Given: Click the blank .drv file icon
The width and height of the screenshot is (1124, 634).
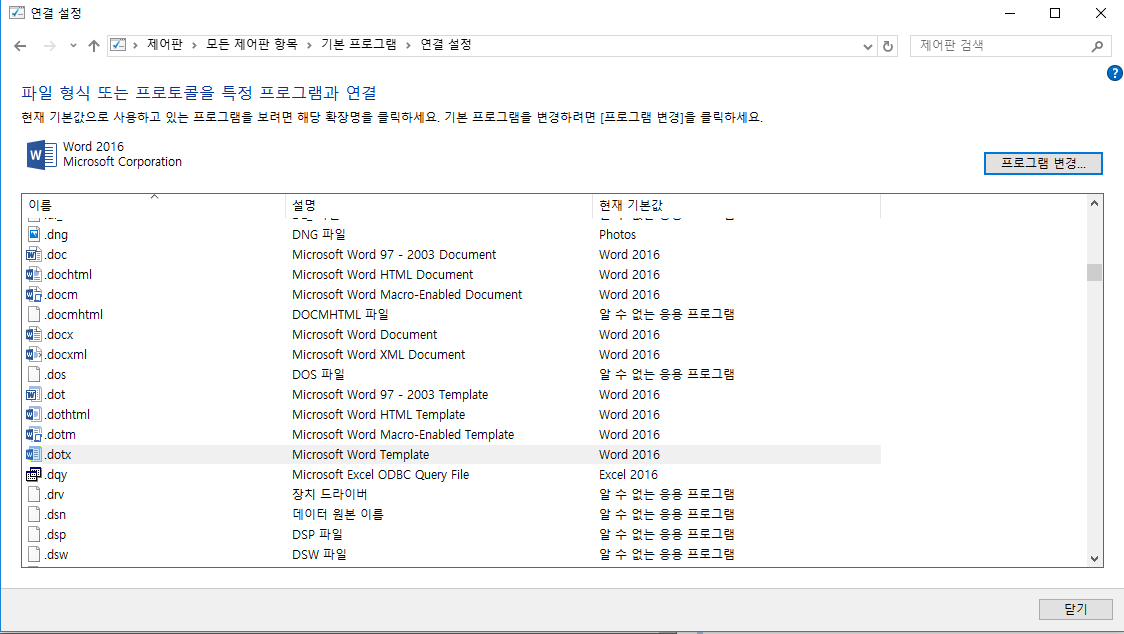Looking at the screenshot, I should (x=34, y=494).
